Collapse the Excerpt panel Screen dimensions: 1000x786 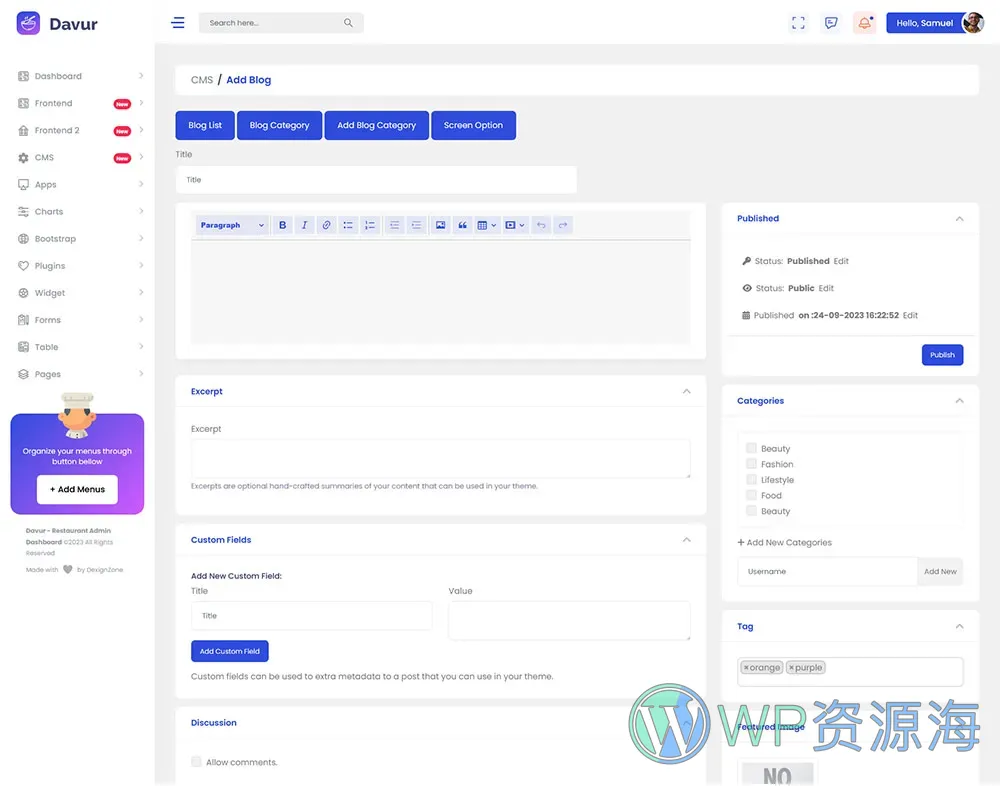tap(687, 391)
